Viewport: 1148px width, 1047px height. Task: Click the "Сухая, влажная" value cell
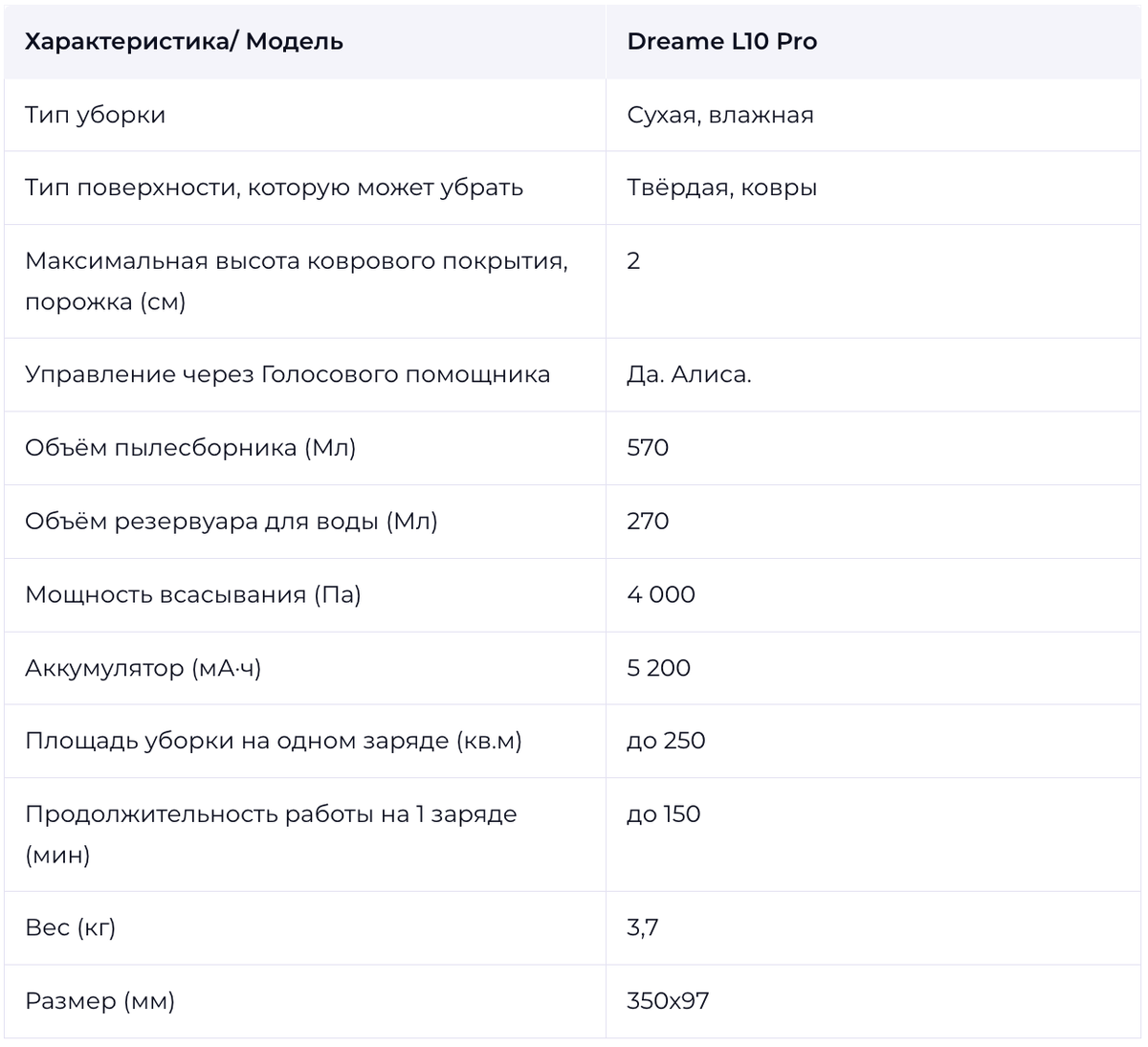[x=719, y=115]
